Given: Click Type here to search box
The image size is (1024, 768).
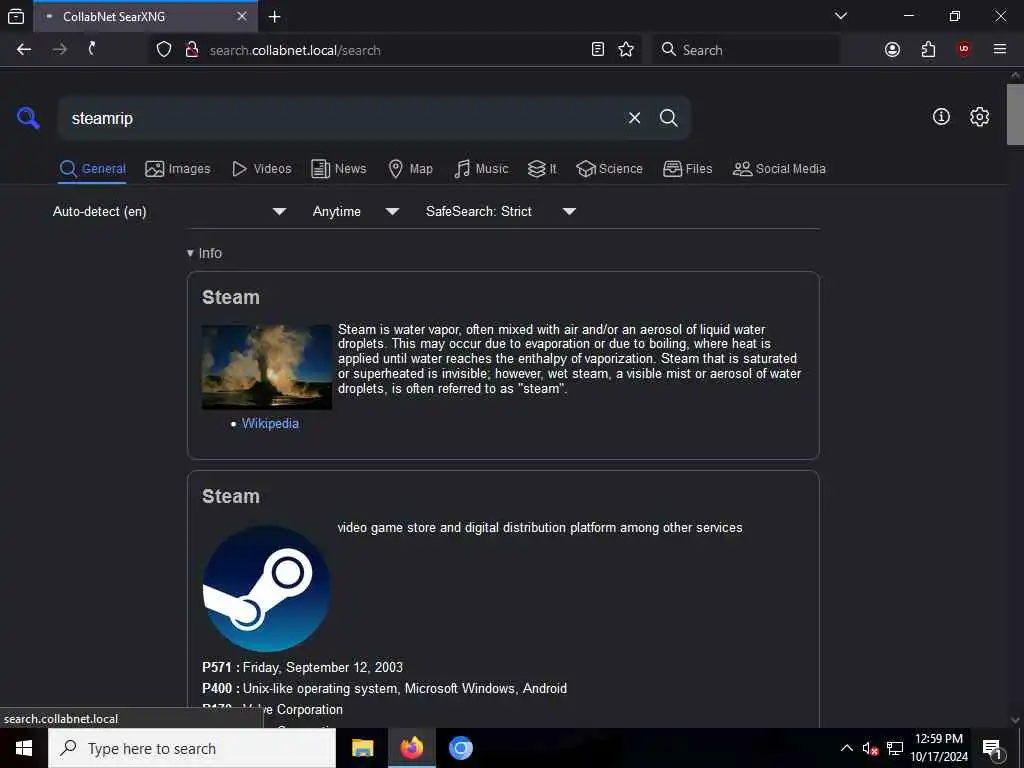Looking at the screenshot, I should click(x=192, y=748).
